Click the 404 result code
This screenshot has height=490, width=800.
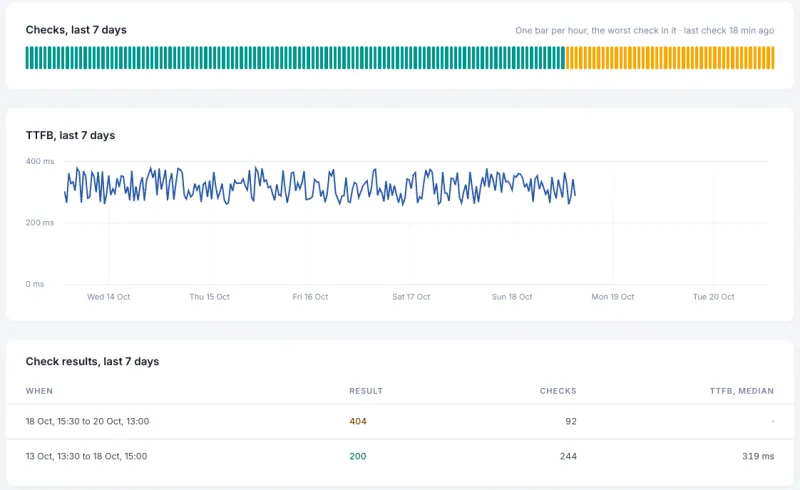click(358, 421)
